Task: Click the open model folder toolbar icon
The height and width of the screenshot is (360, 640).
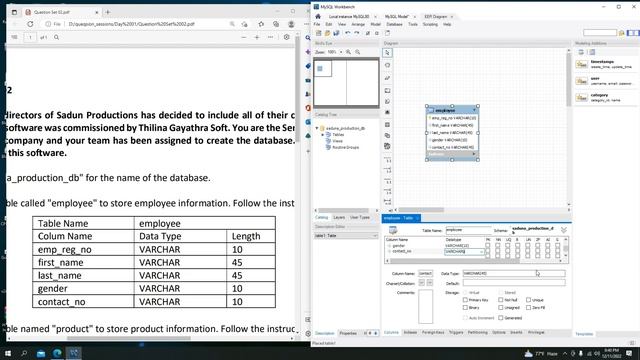Action: click(x=327, y=33)
